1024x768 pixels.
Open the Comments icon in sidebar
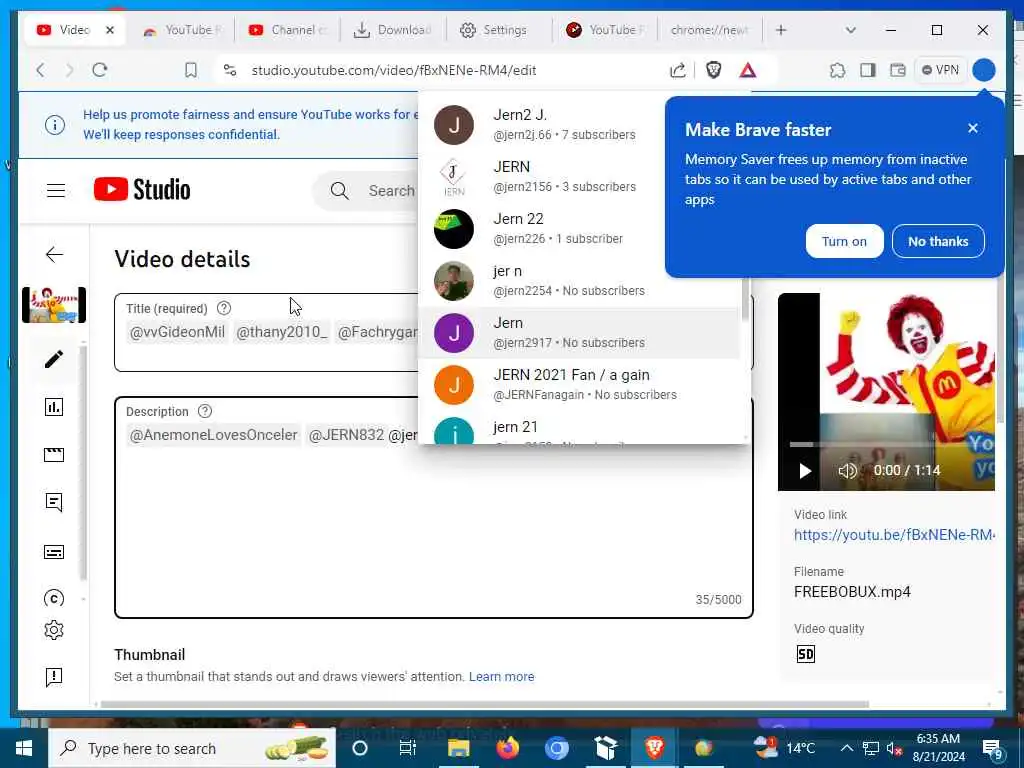coord(54,502)
